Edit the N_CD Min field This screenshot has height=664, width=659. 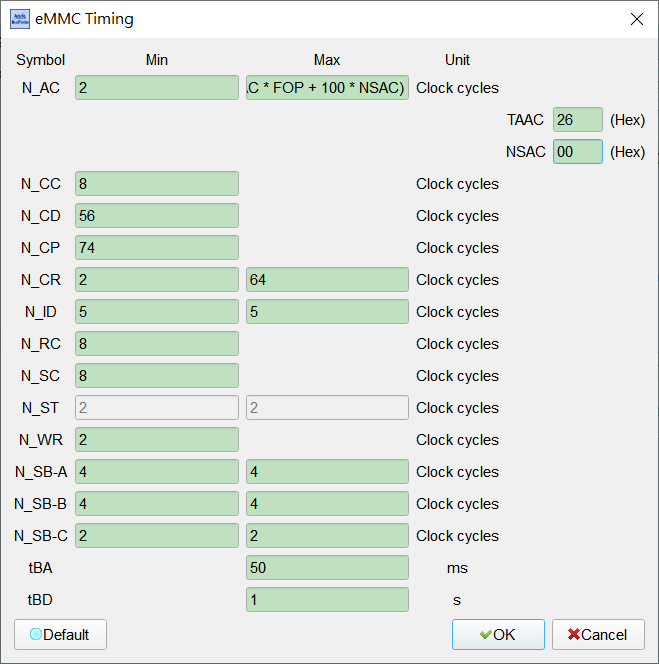click(157, 216)
